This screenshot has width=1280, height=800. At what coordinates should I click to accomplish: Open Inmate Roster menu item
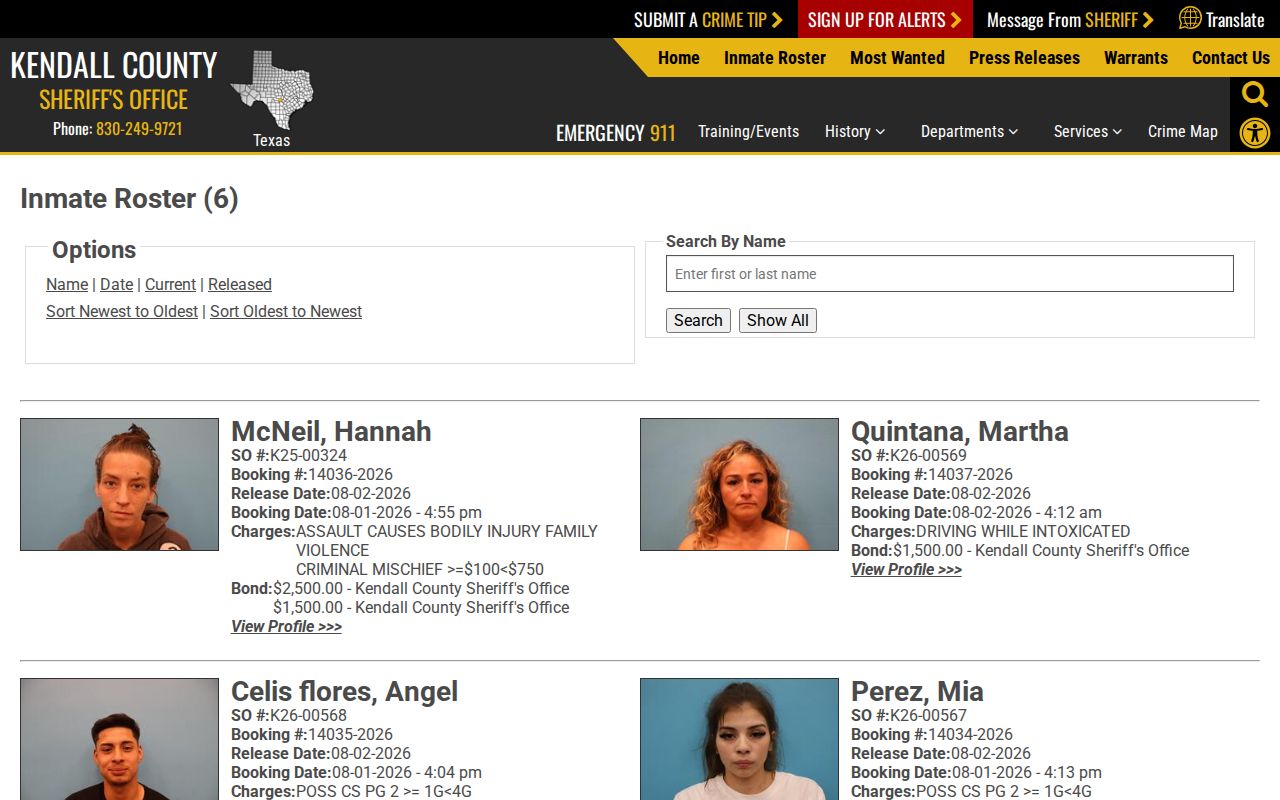pyautogui.click(x=775, y=58)
